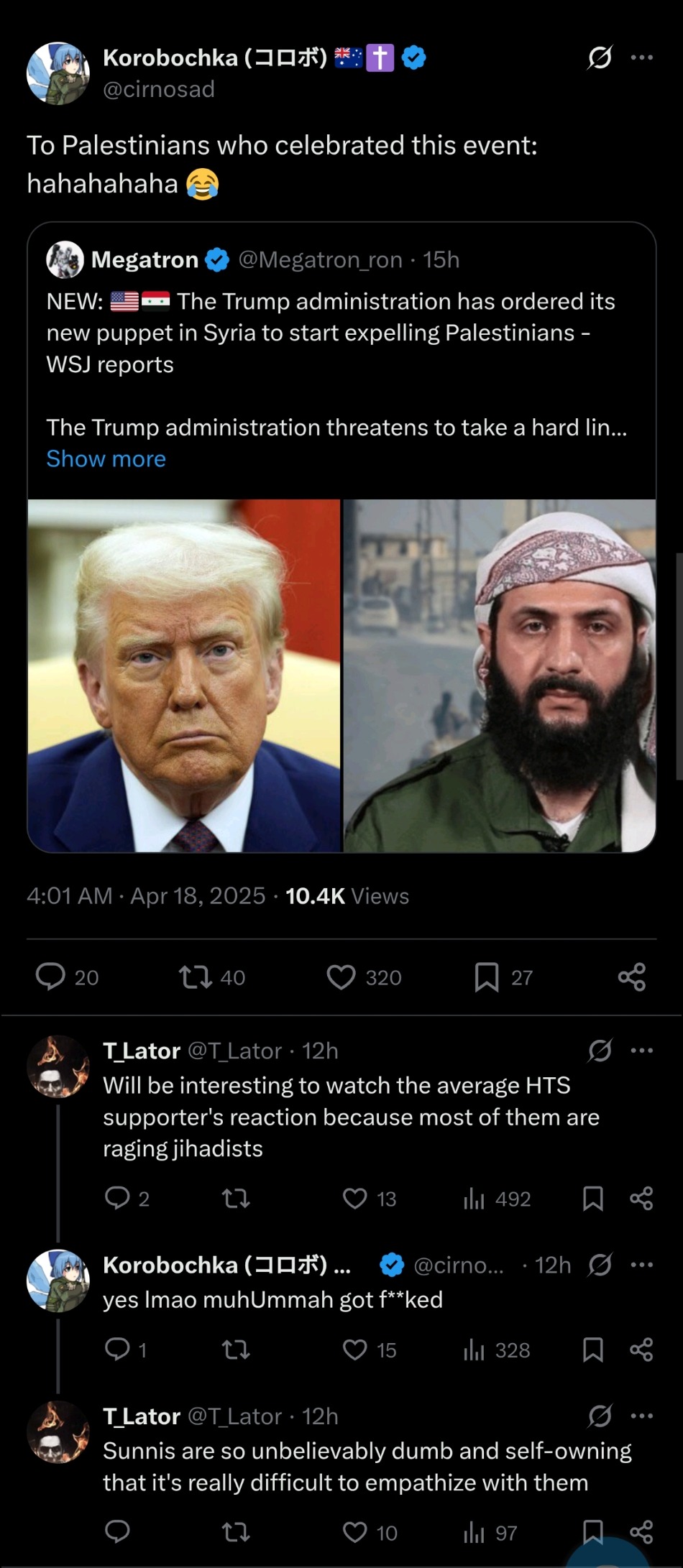View analytics showing 492 views
The height and width of the screenshot is (1568, 683).
pyautogui.click(x=498, y=1198)
